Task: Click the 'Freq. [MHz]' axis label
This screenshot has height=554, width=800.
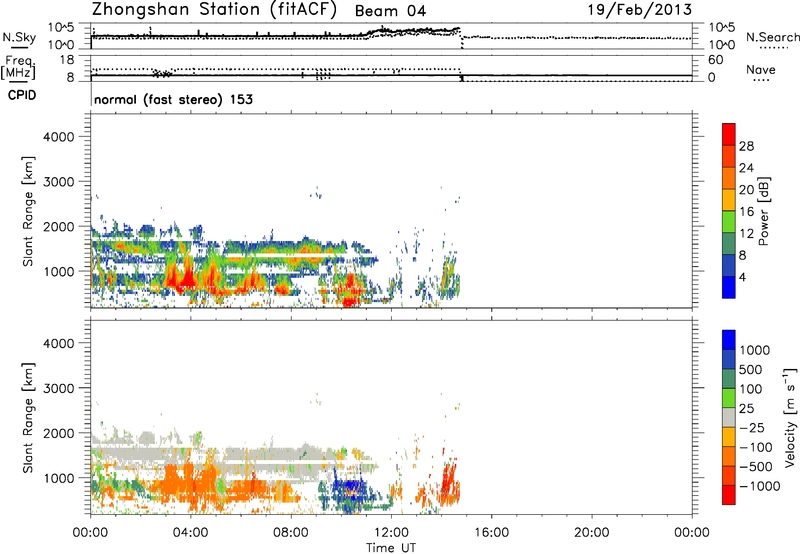Action: click(x=18, y=67)
